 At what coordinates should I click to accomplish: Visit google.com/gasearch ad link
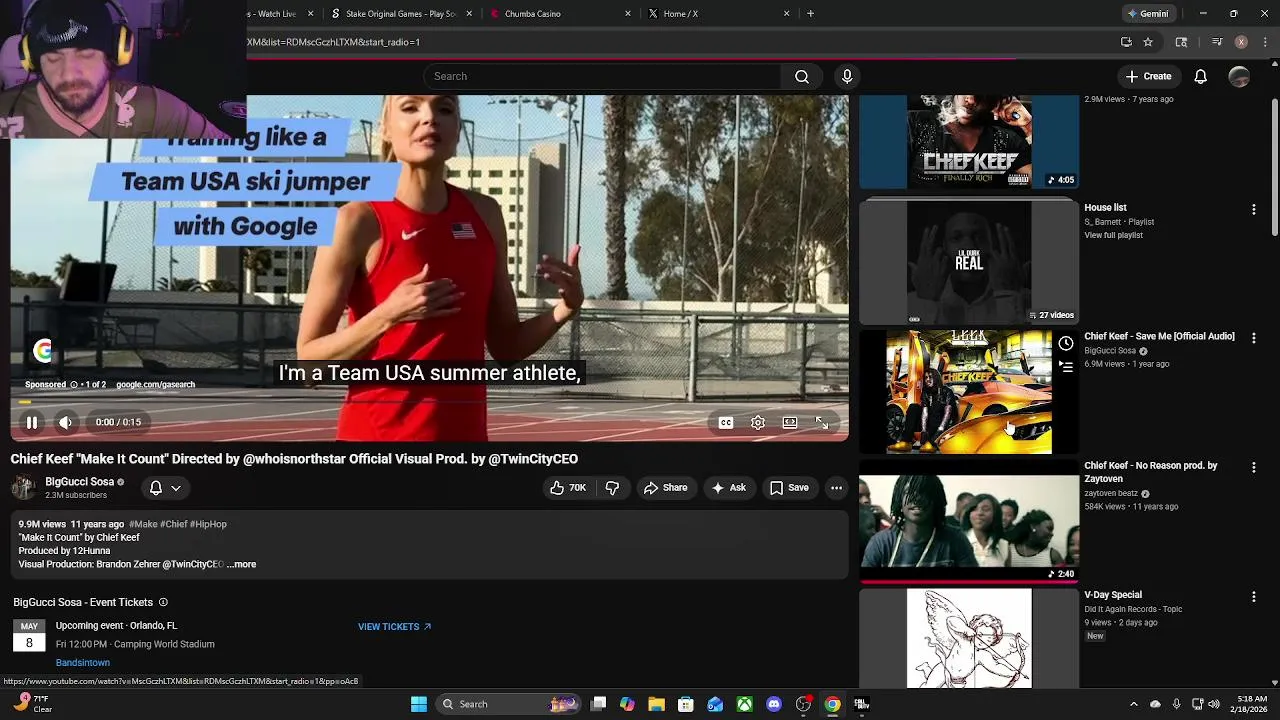pyautogui.click(x=155, y=384)
